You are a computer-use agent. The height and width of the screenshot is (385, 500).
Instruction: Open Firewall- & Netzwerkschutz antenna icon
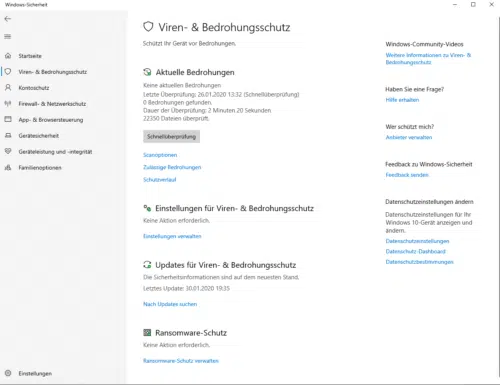8,104
